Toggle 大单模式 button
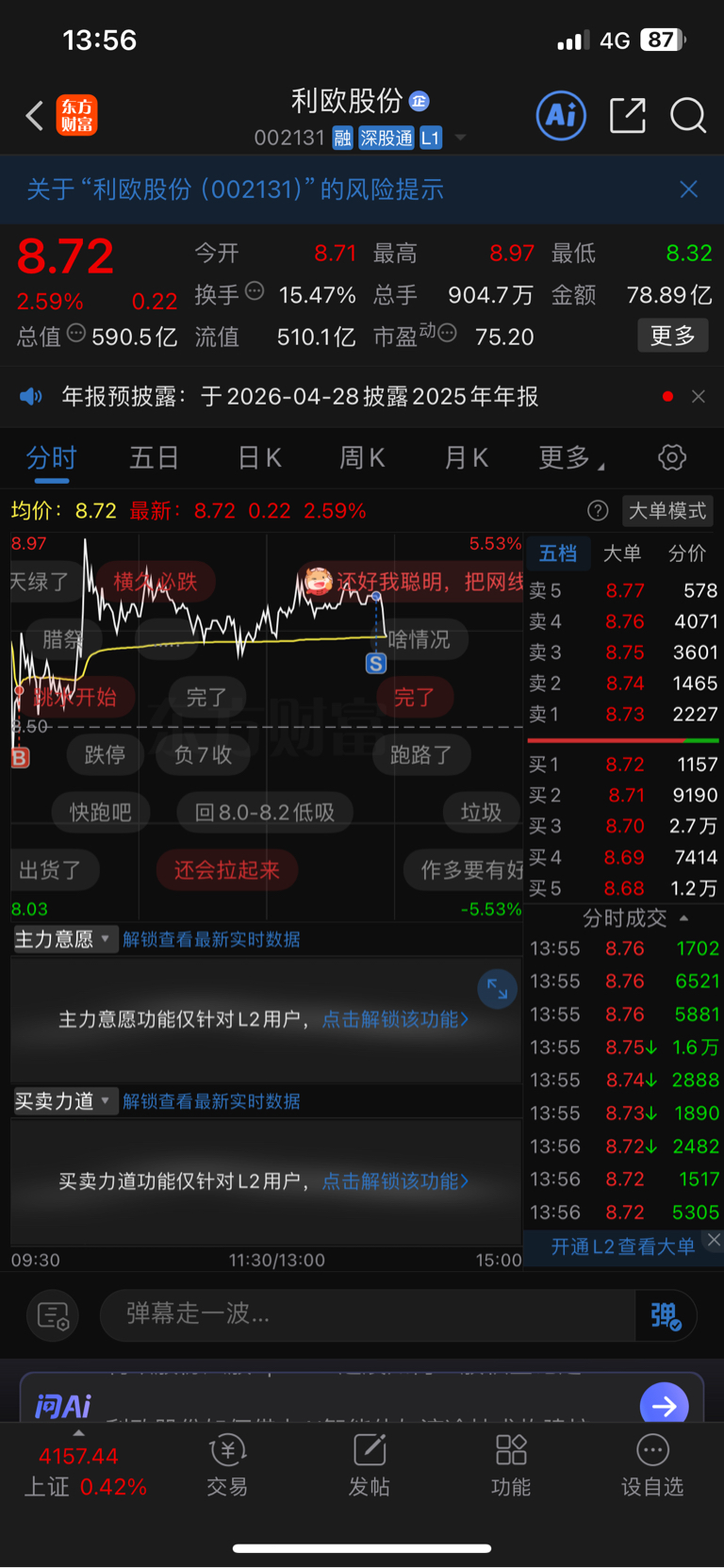Screen dimensions: 724x1568 click(x=667, y=511)
